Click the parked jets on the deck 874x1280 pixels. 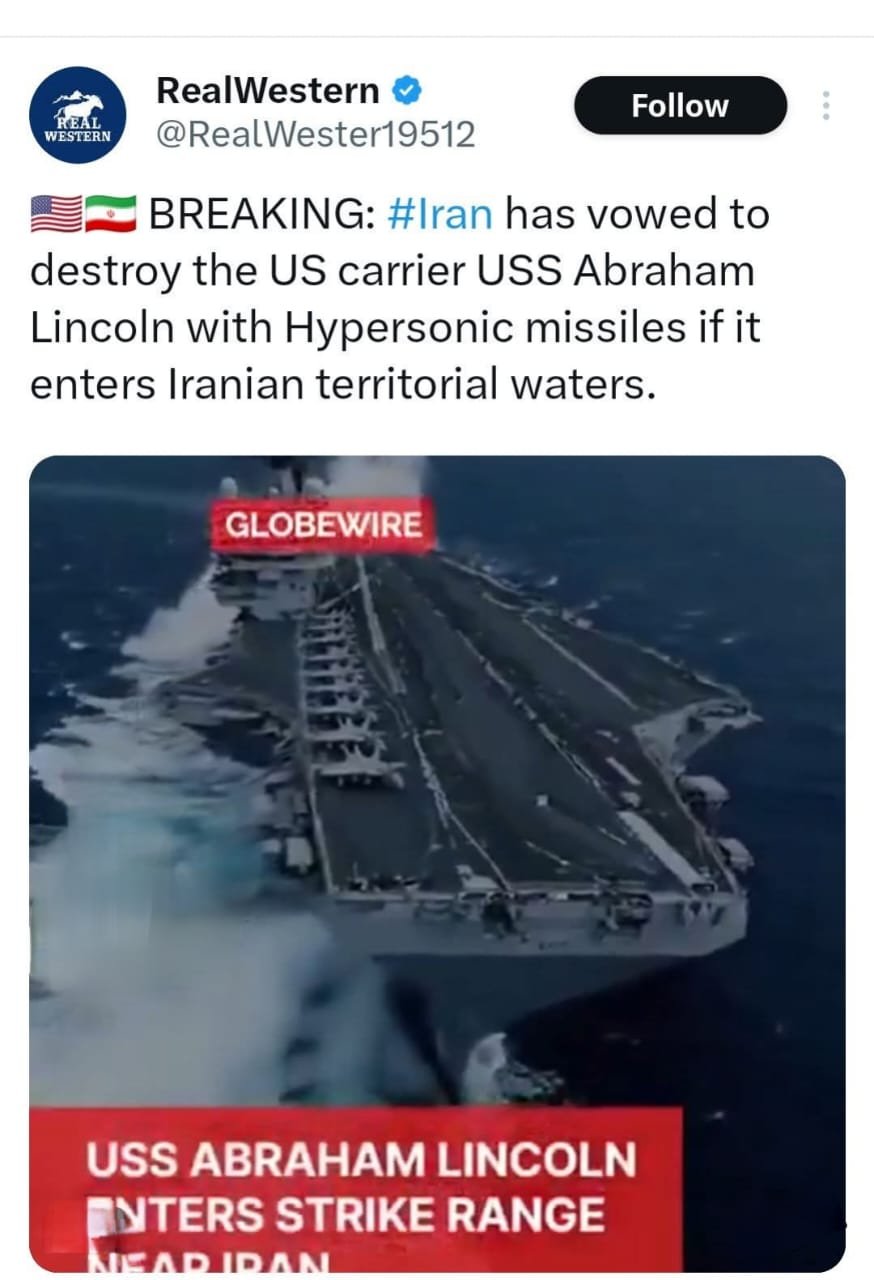tap(345, 700)
